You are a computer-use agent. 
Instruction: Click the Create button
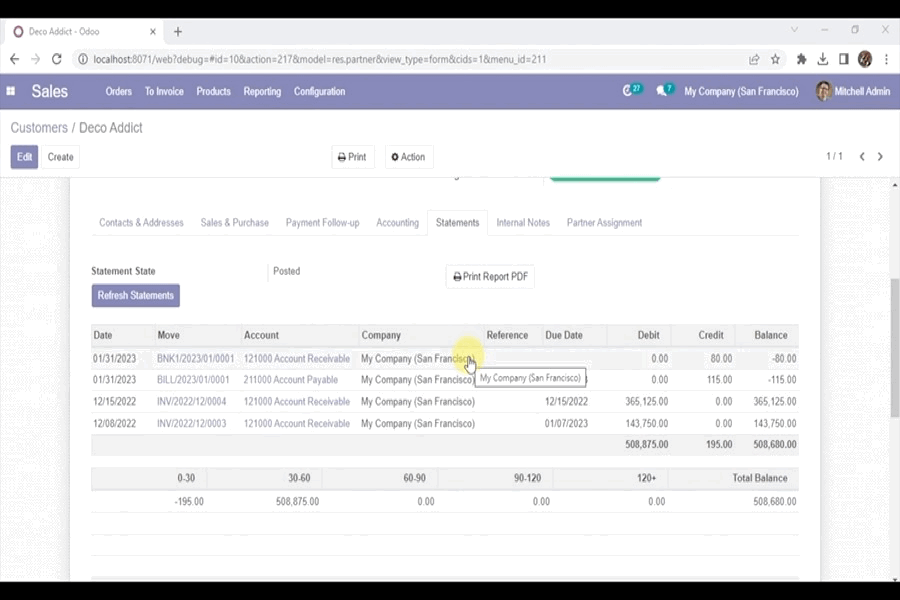60,157
